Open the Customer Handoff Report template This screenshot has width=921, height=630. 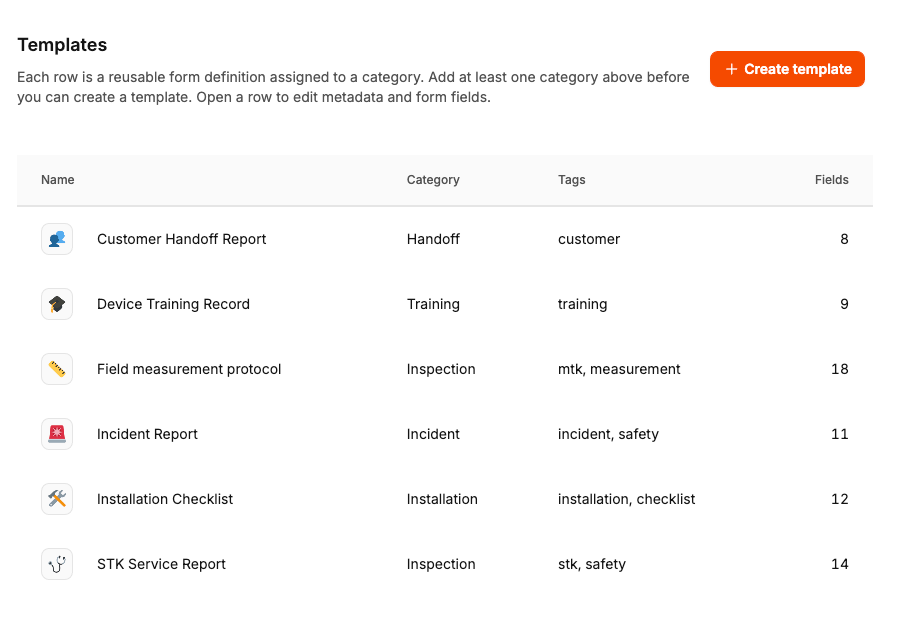182,239
